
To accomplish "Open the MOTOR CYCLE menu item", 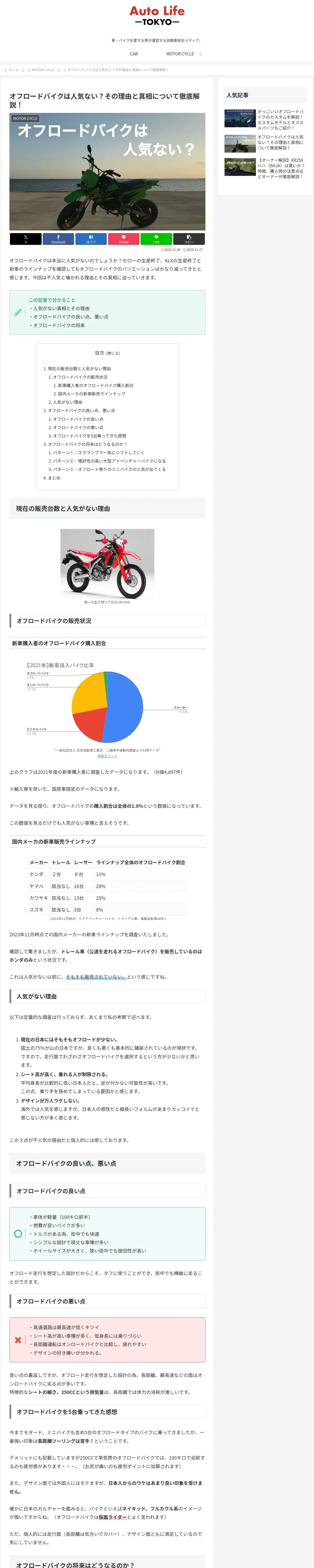I will pos(180,54).
